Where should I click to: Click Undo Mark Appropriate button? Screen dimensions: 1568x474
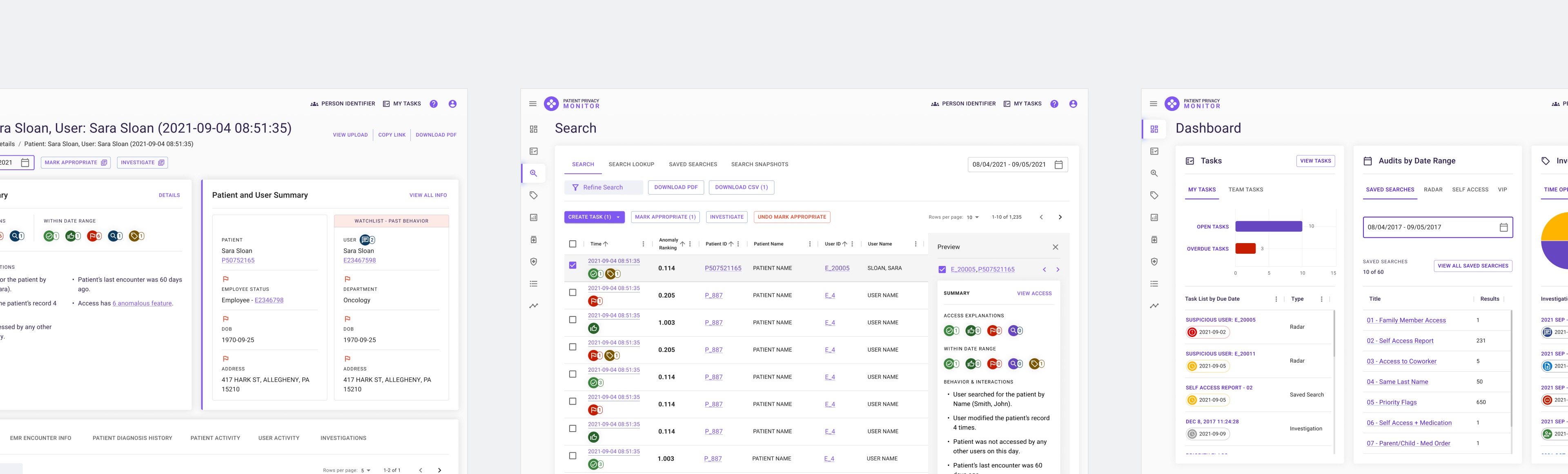click(792, 217)
